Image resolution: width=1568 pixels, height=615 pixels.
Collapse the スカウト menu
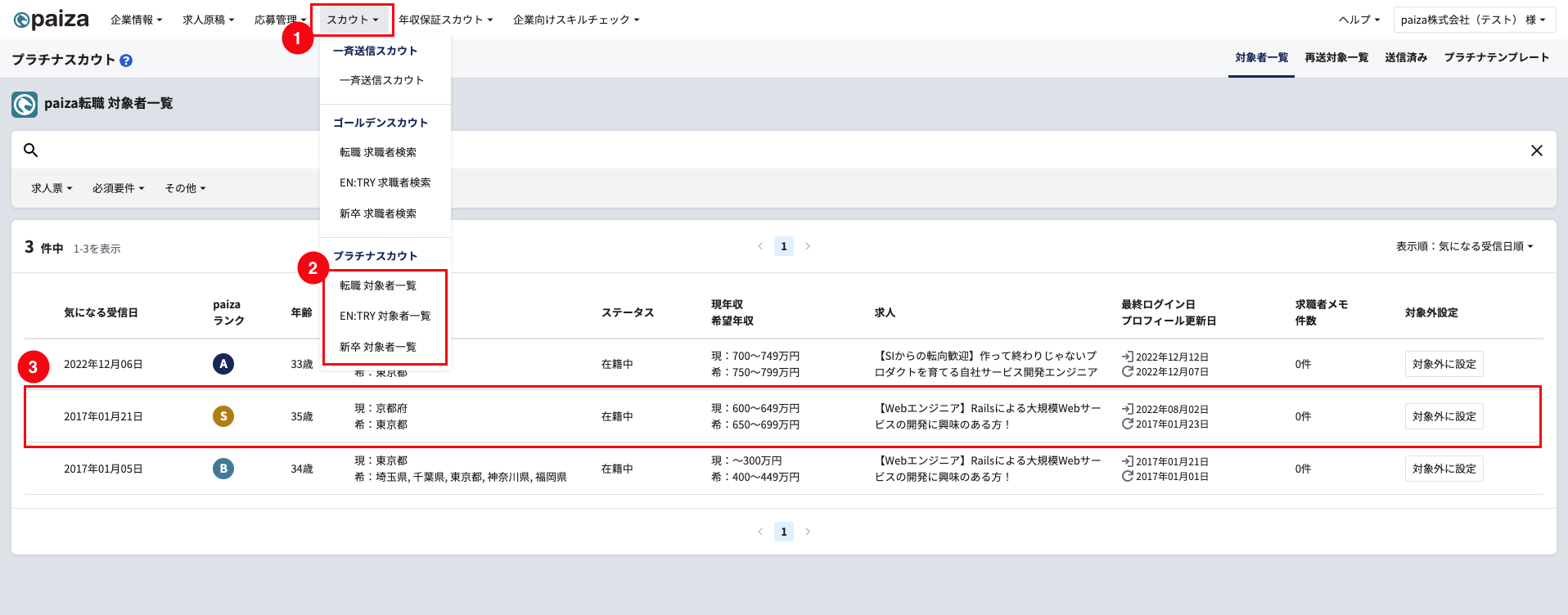point(353,20)
